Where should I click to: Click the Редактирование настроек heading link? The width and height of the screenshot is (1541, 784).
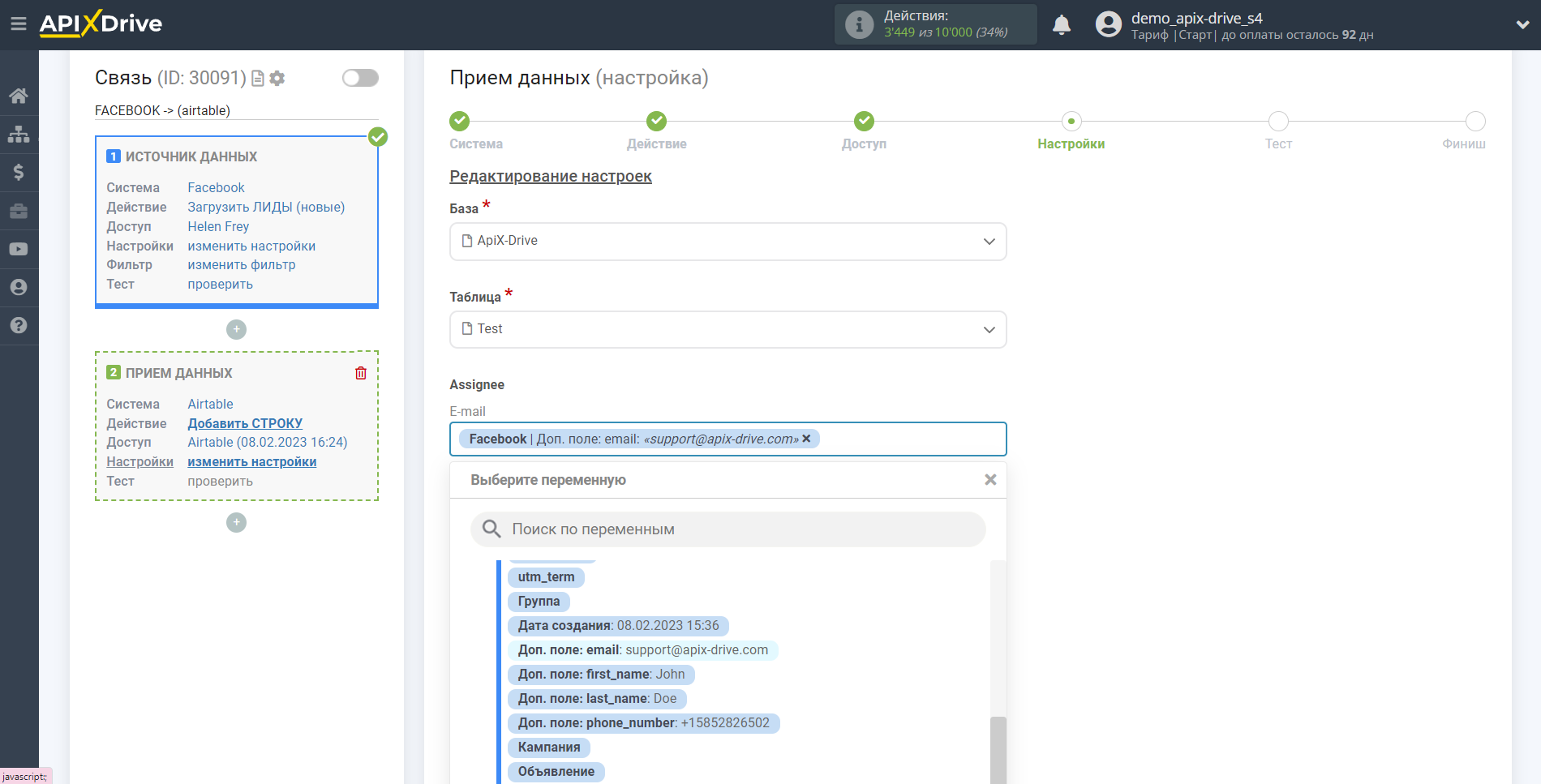pos(551,176)
